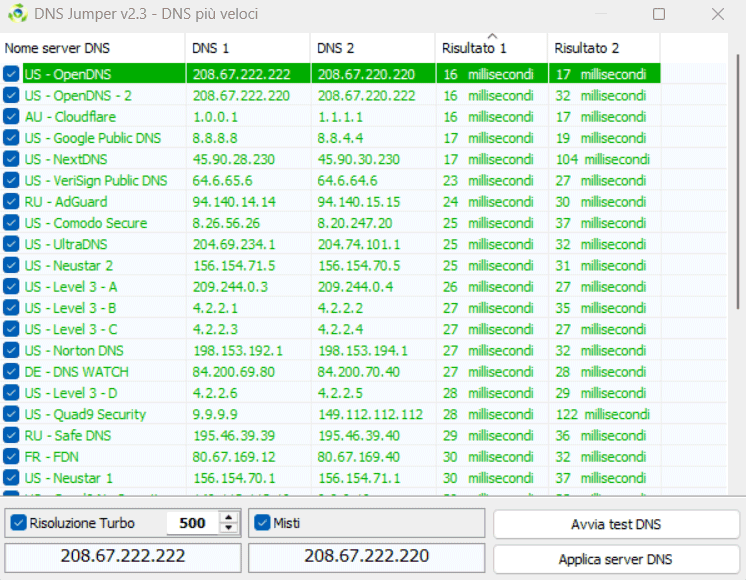
Task: Sort by Risultato 2 column header
Action: click(x=604, y=48)
